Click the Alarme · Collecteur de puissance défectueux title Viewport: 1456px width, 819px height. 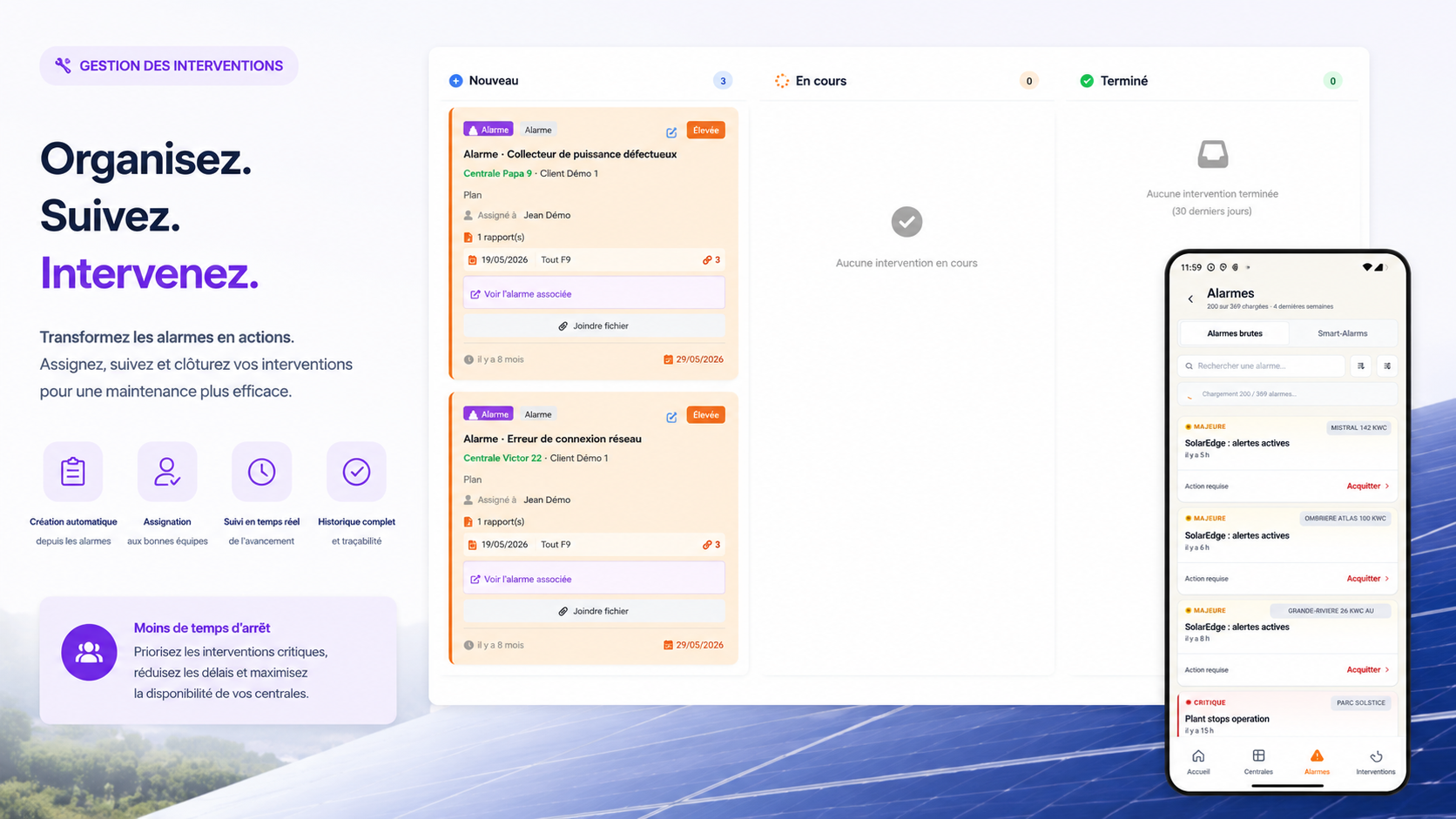(570, 154)
